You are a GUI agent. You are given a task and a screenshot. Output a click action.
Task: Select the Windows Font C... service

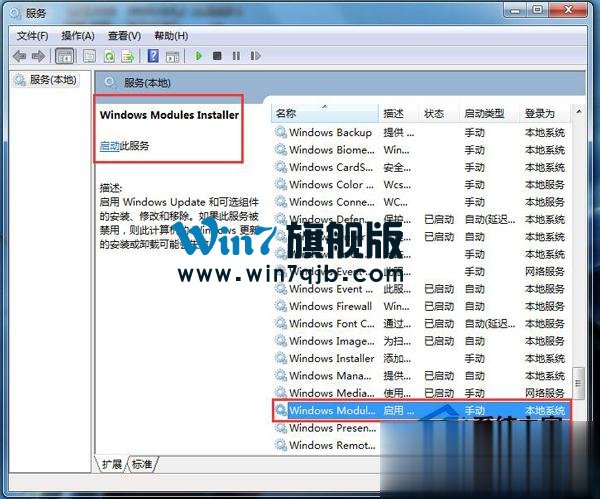point(332,323)
